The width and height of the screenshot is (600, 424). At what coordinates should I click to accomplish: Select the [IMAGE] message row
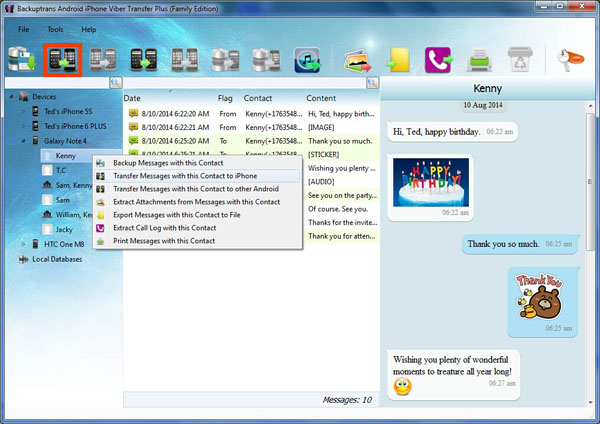pyautogui.click(x=251, y=127)
